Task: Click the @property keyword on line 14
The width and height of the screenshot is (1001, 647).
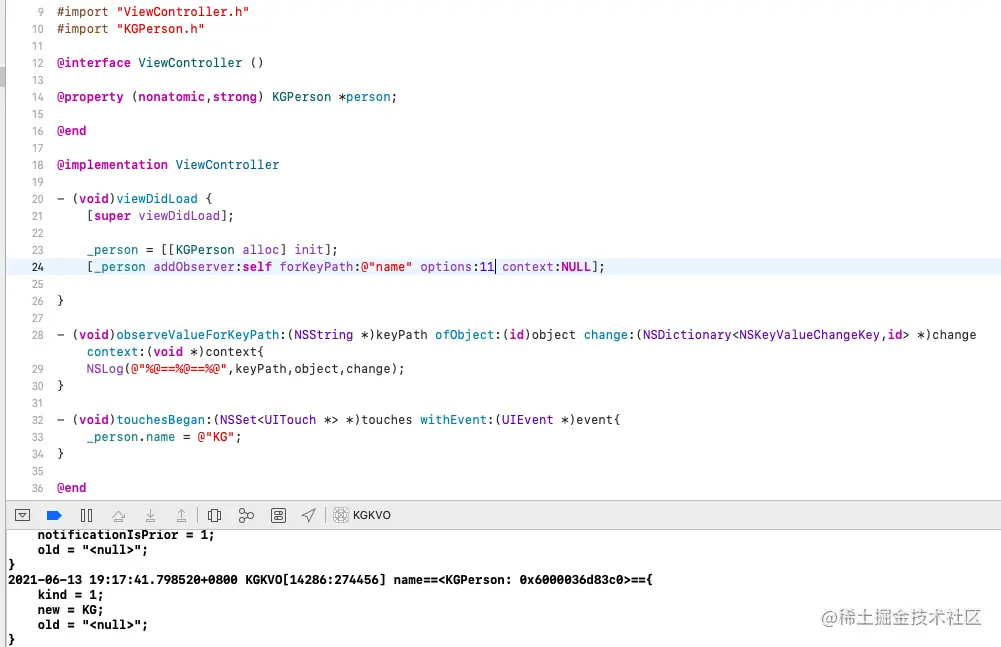Action: (90, 97)
